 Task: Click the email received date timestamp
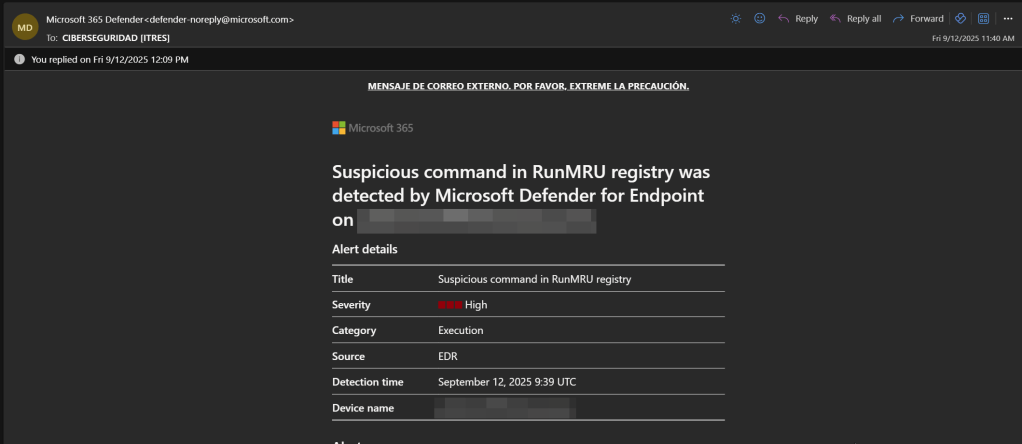972,38
